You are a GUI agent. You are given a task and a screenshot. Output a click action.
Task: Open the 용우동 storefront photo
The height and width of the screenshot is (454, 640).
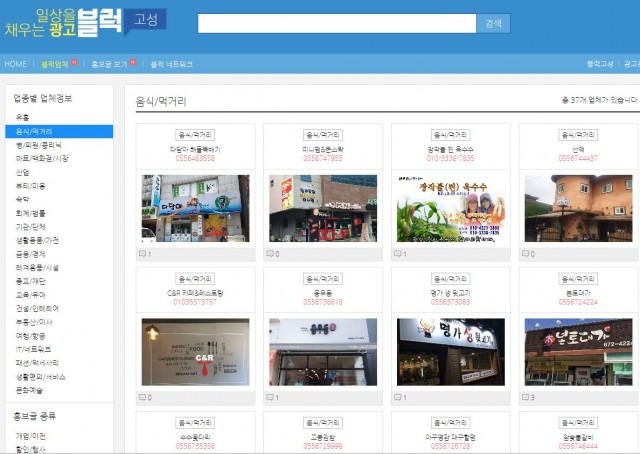click(x=323, y=352)
